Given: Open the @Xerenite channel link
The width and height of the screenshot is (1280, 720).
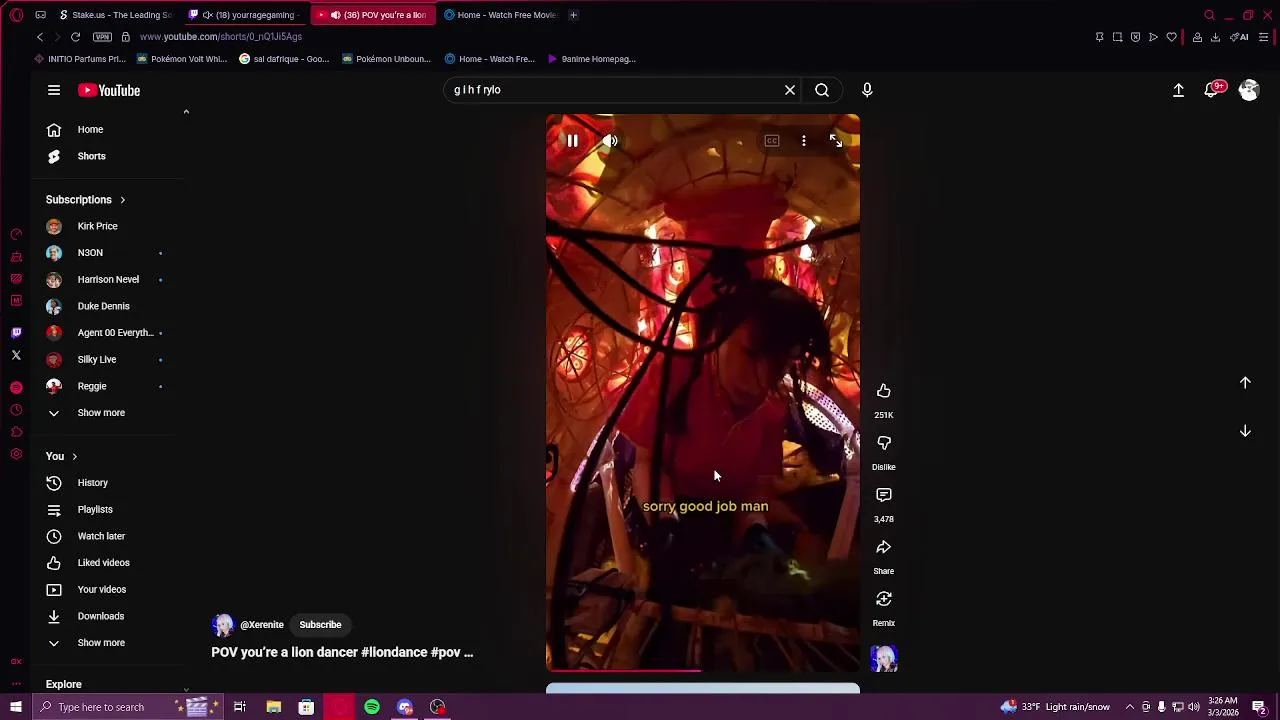Looking at the screenshot, I should coord(262,625).
